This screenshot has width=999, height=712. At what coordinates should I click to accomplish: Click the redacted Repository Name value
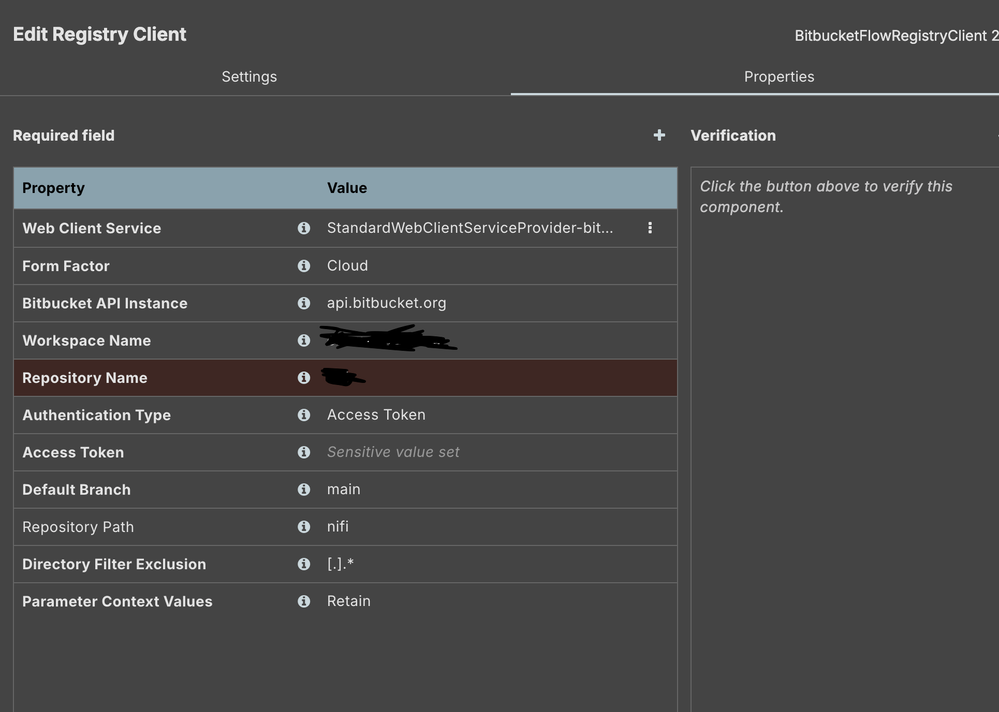click(343, 377)
